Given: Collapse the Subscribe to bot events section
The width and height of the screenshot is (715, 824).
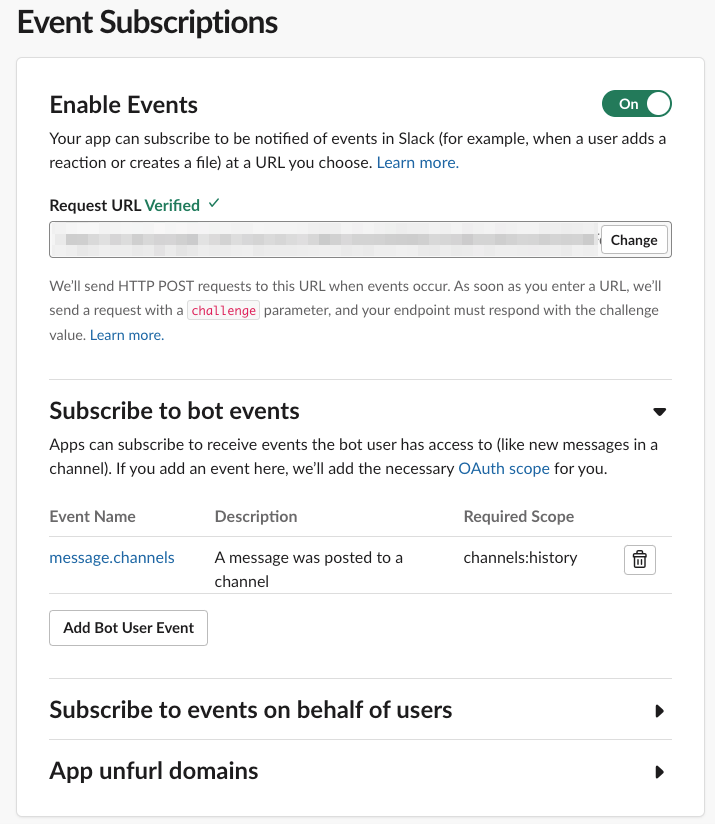Looking at the screenshot, I should pos(659,410).
